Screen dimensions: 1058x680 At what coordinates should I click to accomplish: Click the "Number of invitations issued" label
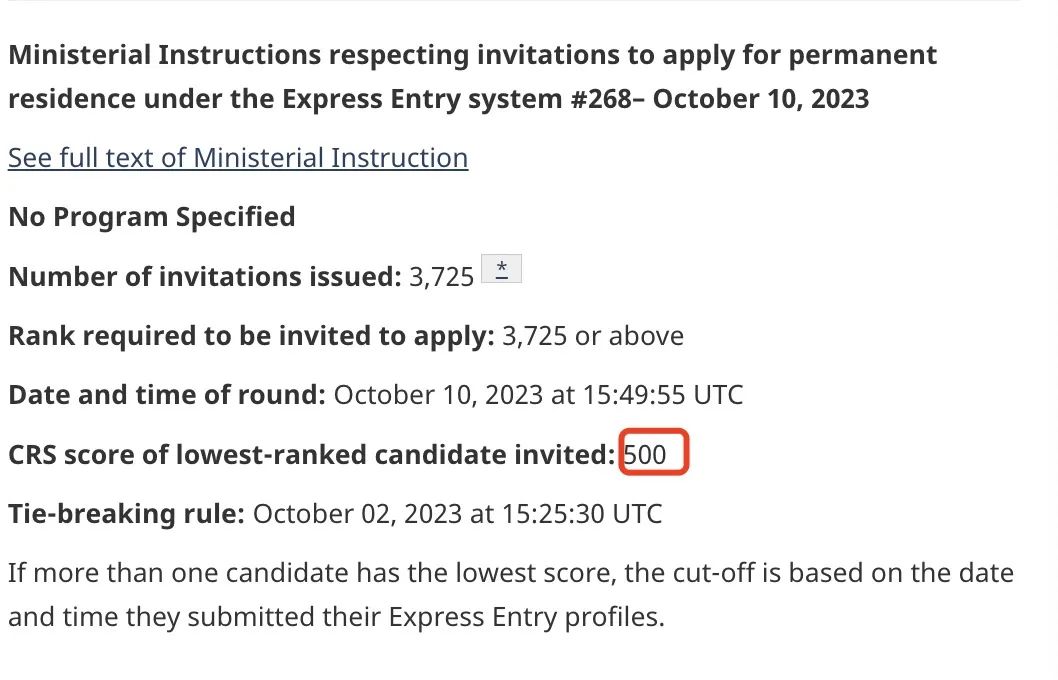[204, 277]
